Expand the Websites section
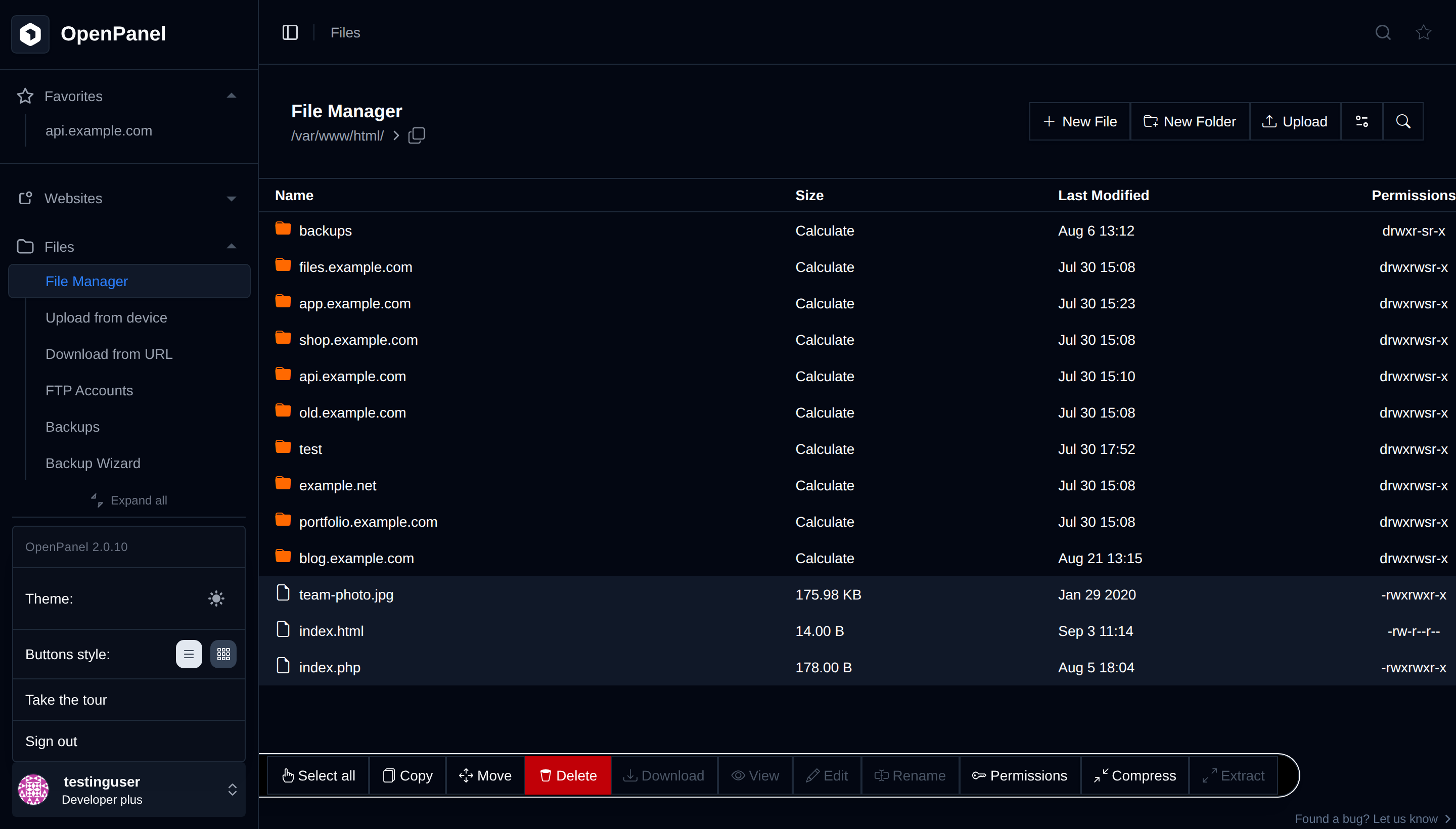The image size is (1456, 829). pyautogui.click(x=231, y=199)
